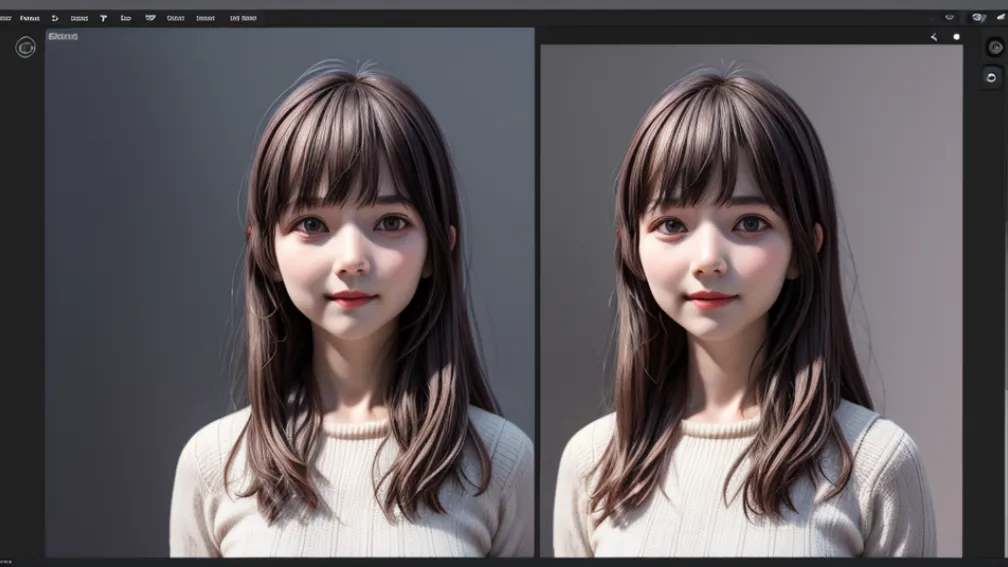Select the right portrait image on lighter background
Viewport: 1008px width, 567px height.
coord(750,300)
